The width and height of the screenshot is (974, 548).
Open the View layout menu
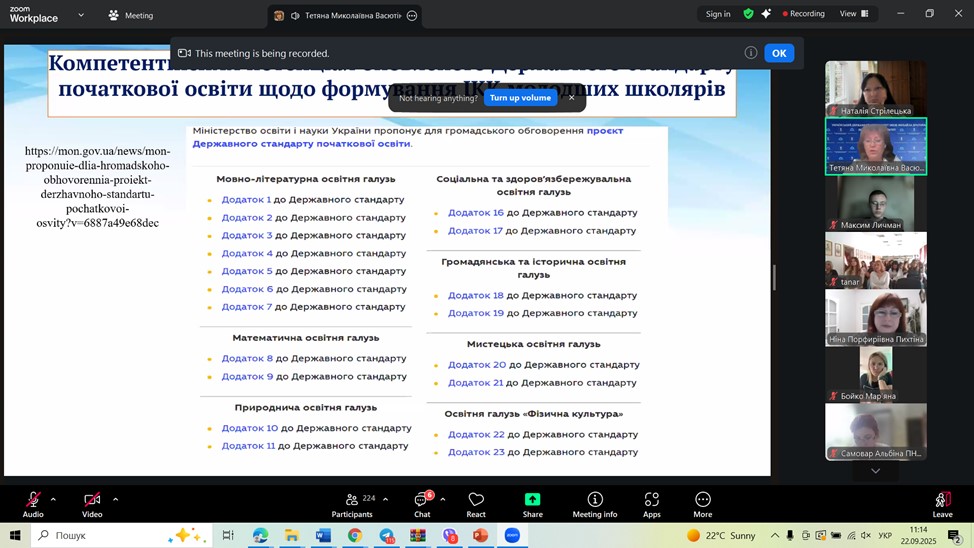(x=853, y=14)
